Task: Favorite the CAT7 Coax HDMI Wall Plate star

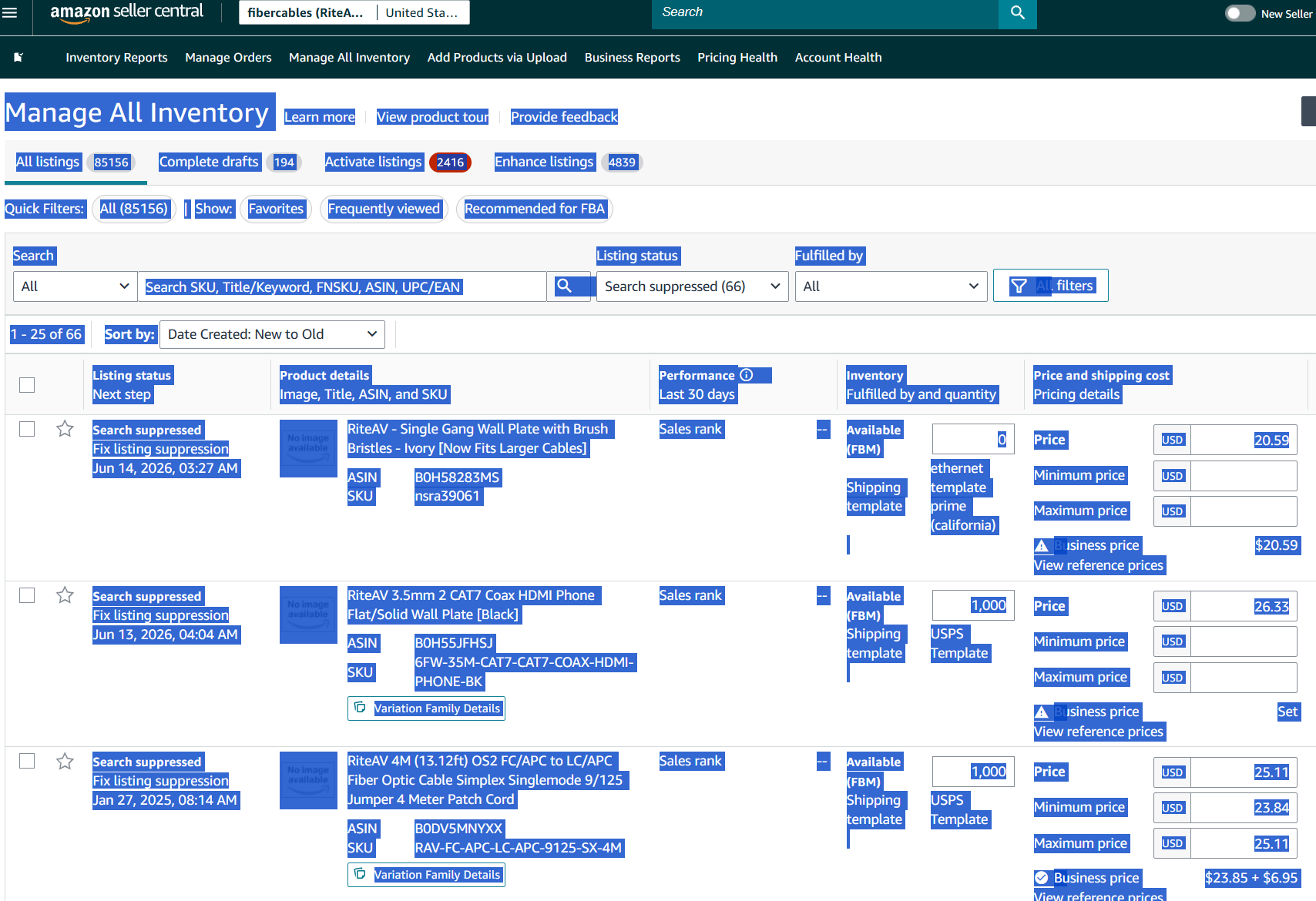Action: tap(65, 595)
